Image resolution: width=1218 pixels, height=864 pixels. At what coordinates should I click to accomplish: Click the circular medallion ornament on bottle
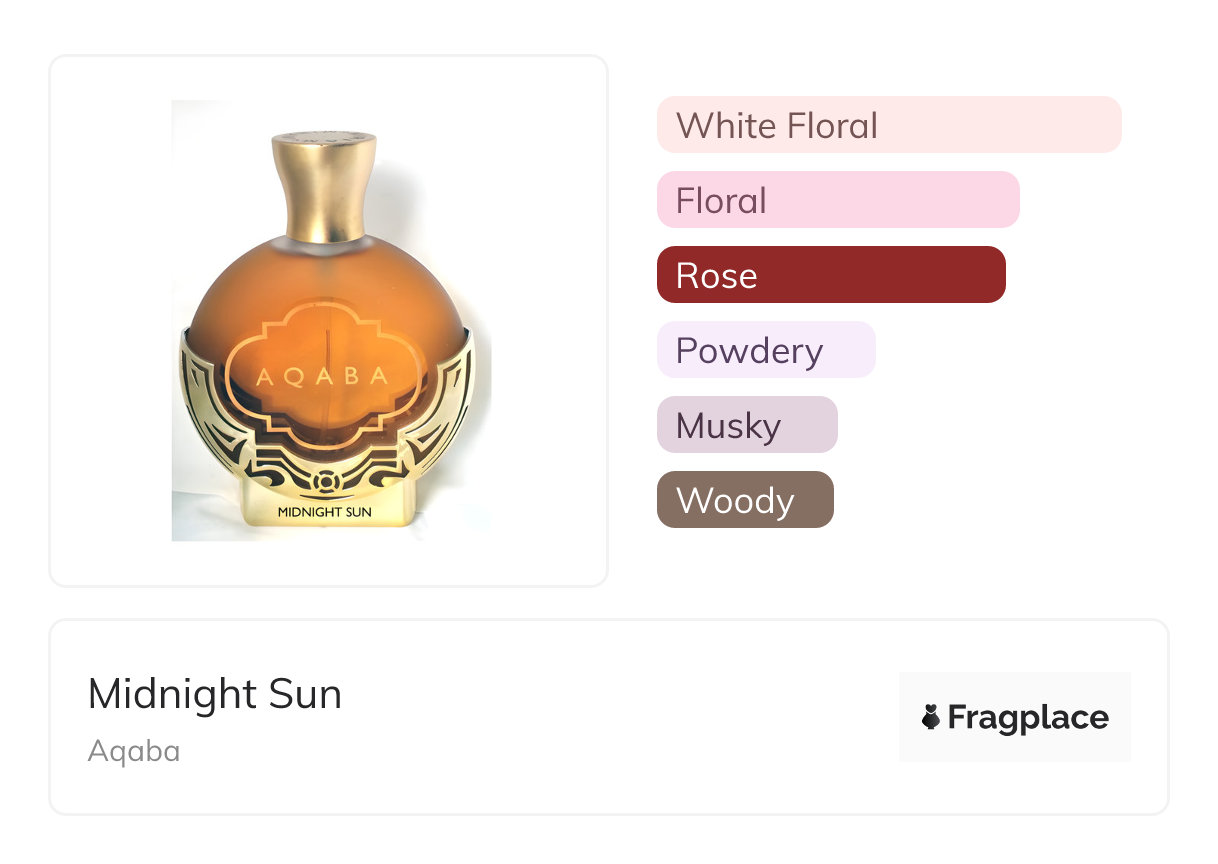pyautogui.click(x=325, y=484)
